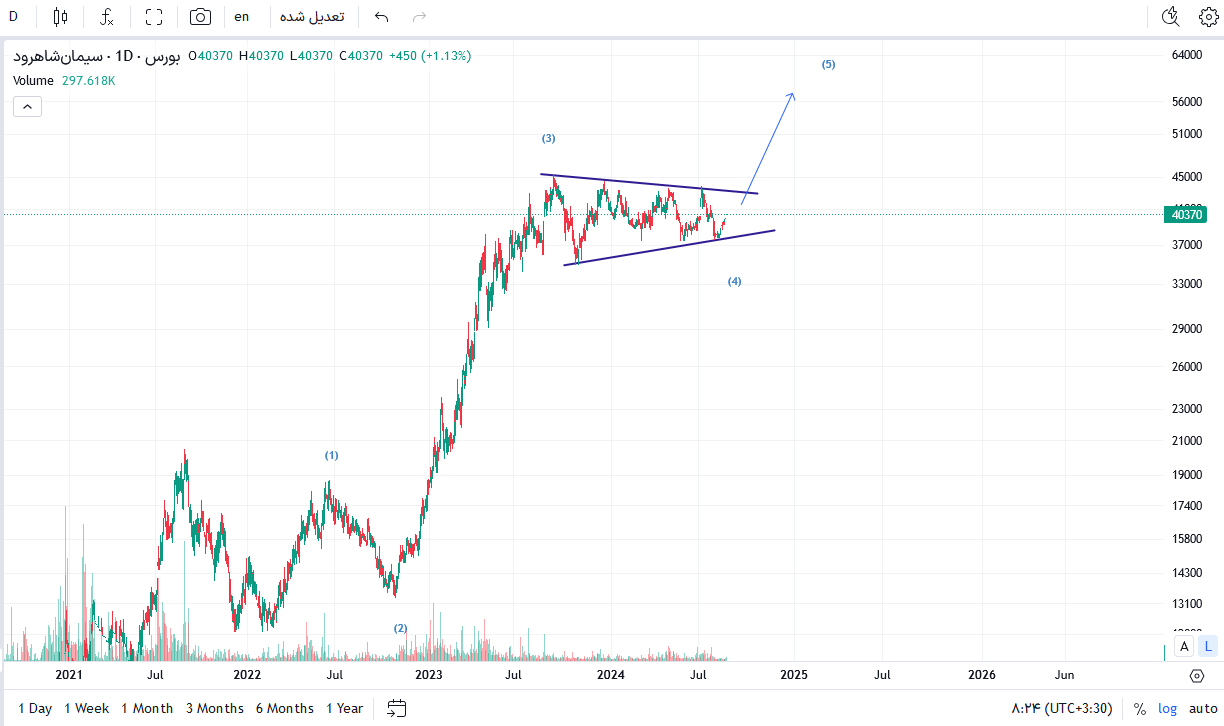Image resolution: width=1224 pixels, height=726 pixels.
Task: Click the Volume indicator label in the legend
Action: tap(34, 81)
